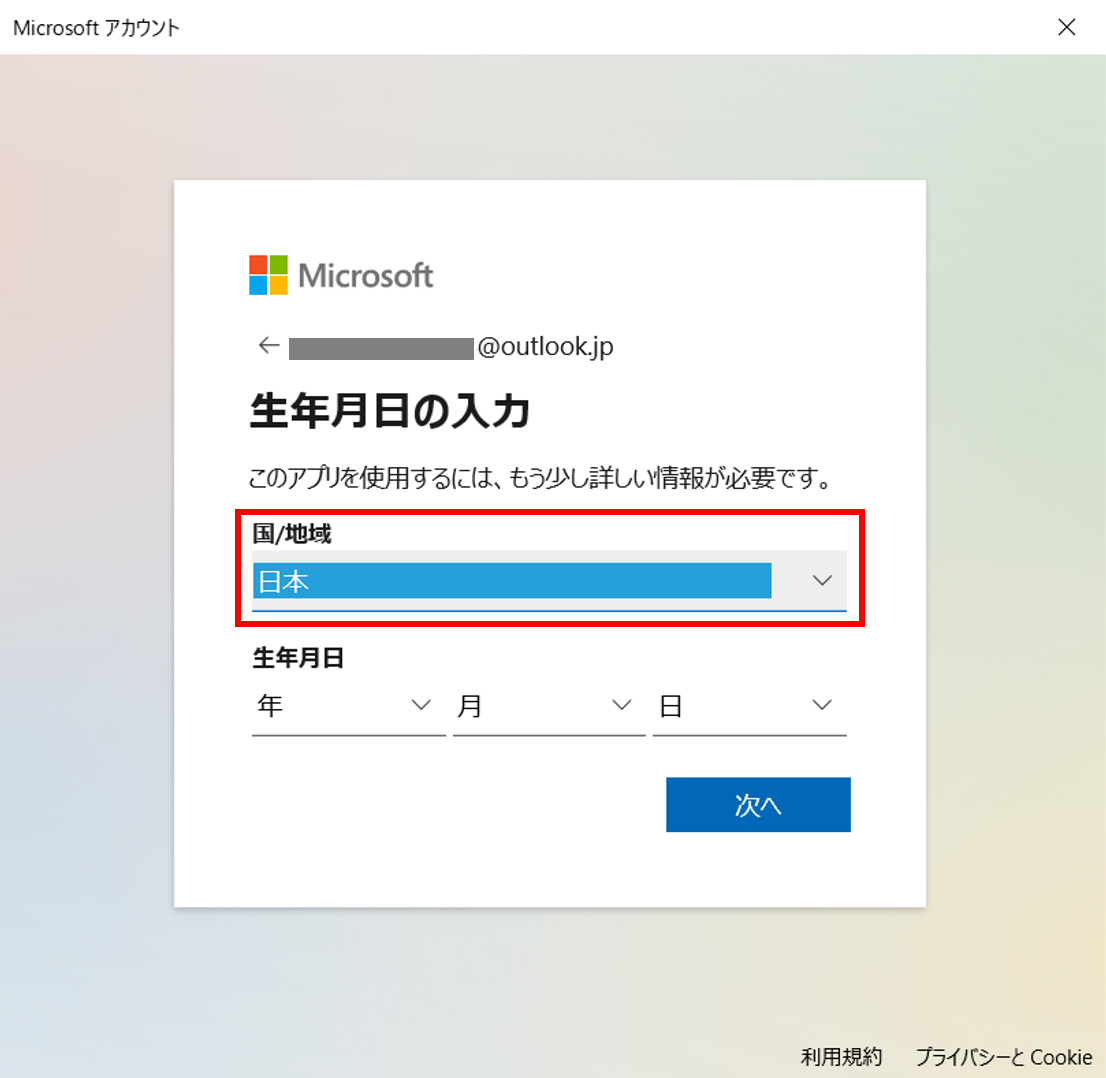Open the プライバシーと Cookie link
Viewport: 1106px width, 1078px height.
coord(1004,1057)
